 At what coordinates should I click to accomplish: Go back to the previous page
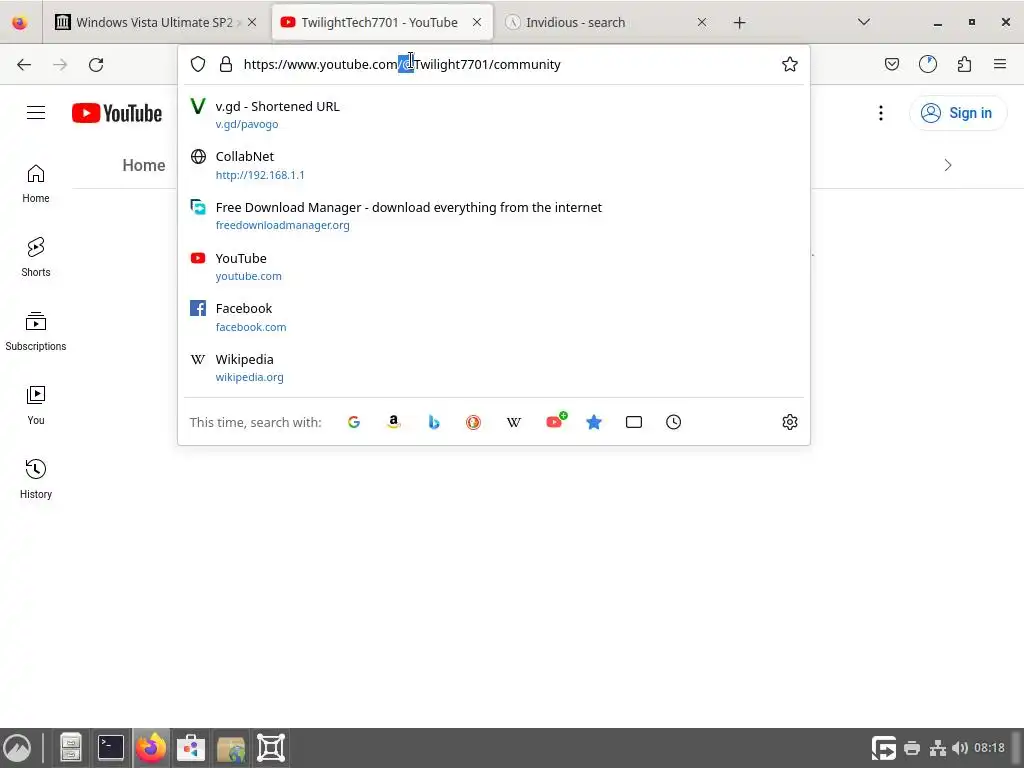24,64
